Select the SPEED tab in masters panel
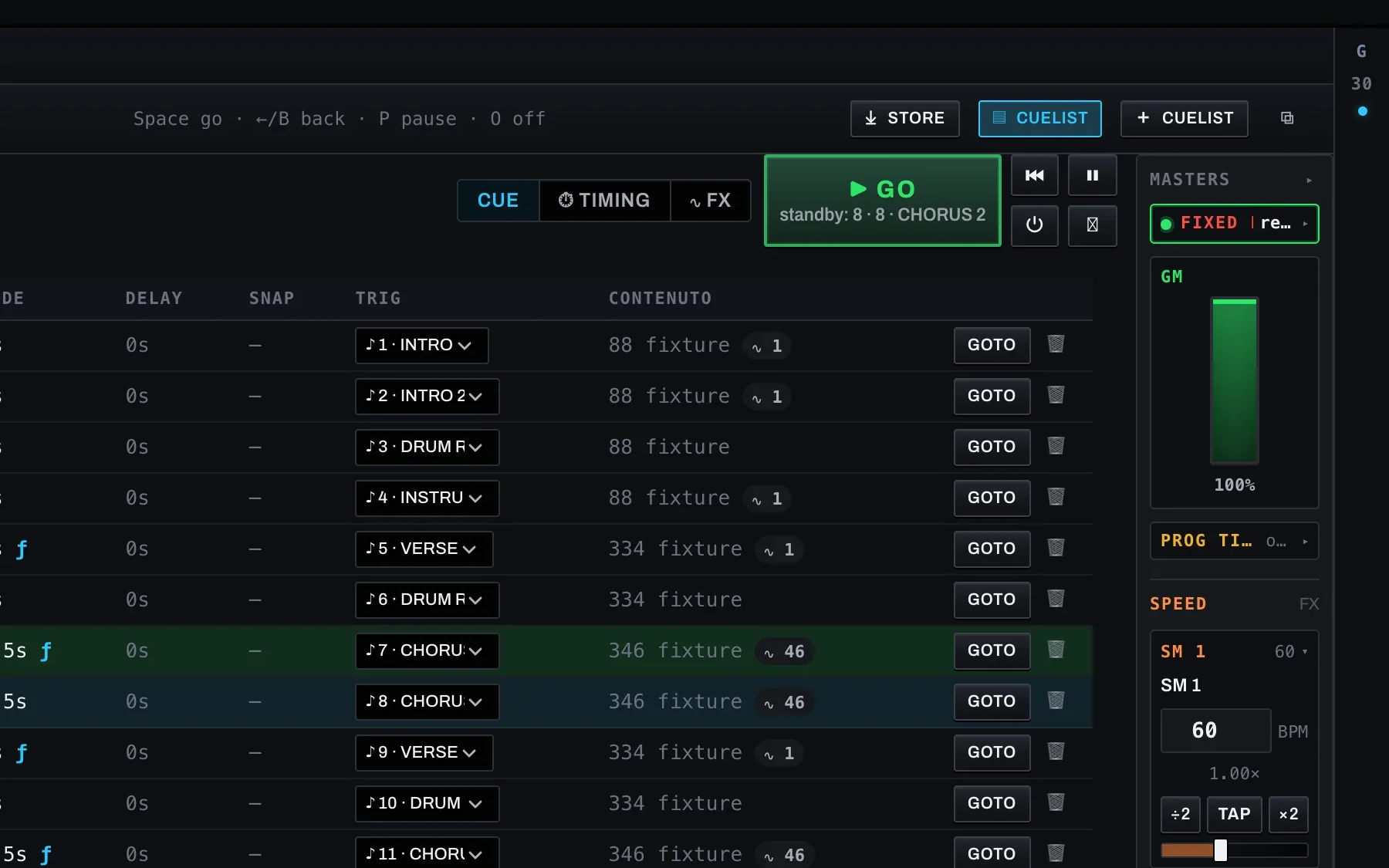 1178,603
